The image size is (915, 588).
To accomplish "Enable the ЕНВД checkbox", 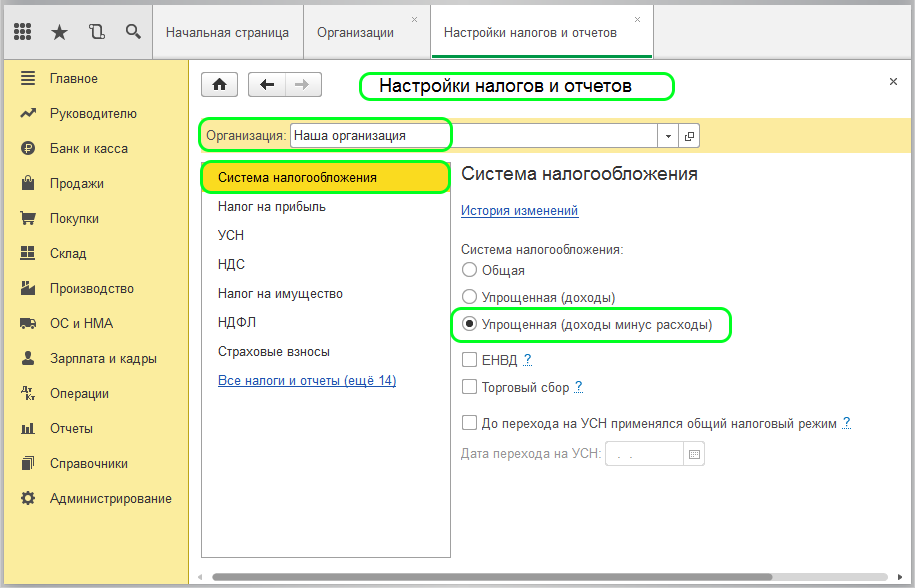I will [x=469, y=360].
